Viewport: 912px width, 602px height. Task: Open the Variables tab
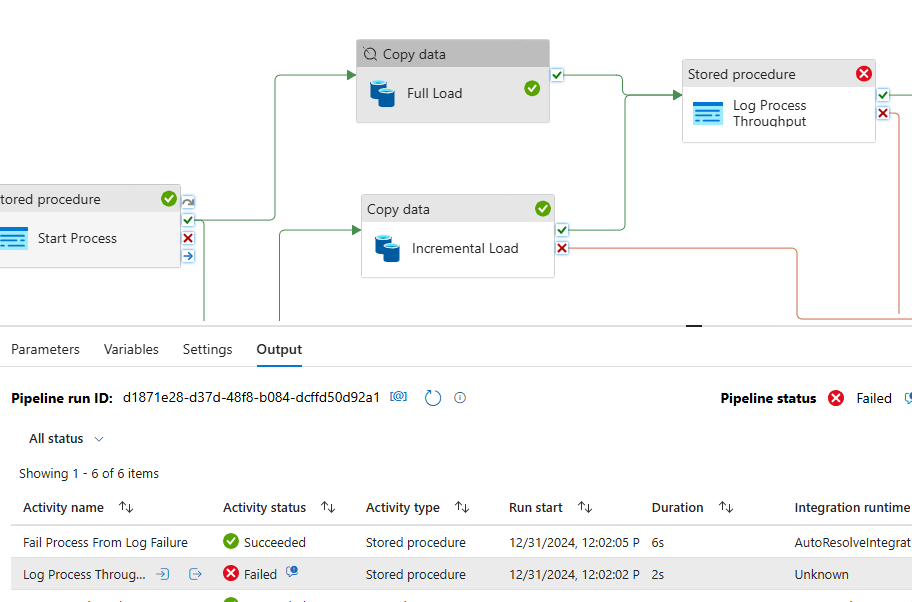[131, 350]
